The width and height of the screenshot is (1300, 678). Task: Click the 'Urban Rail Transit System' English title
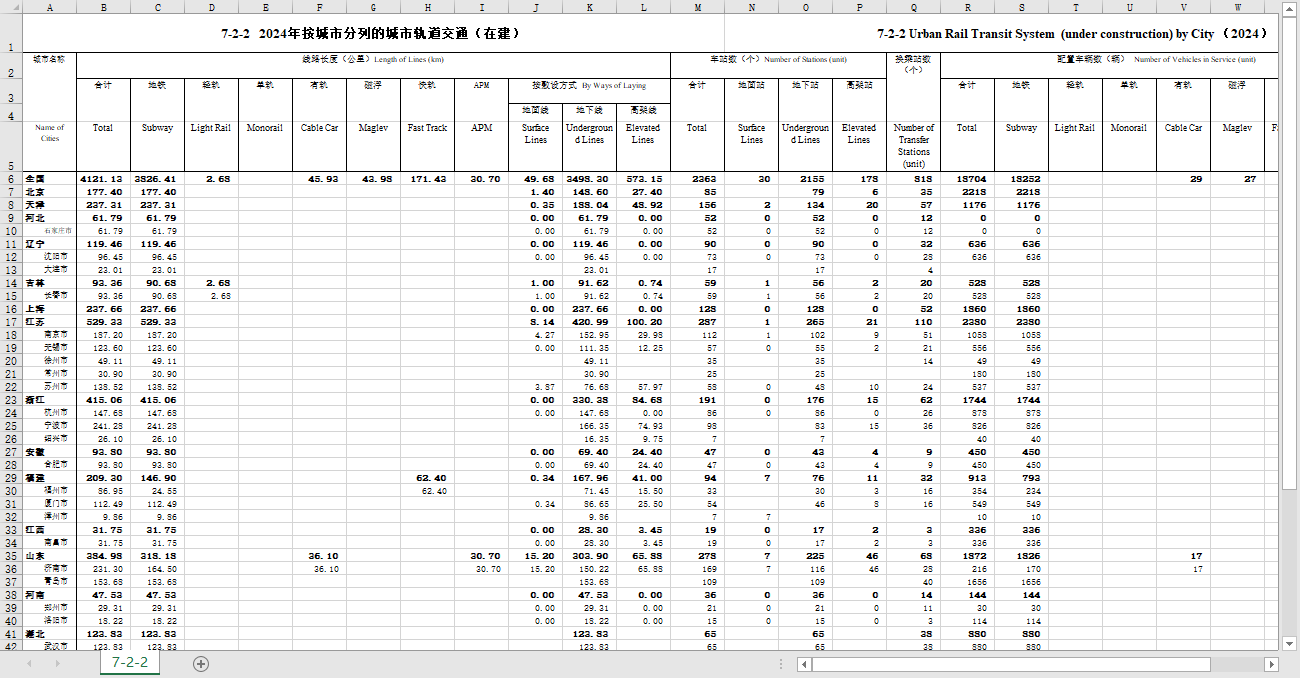(1074, 33)
